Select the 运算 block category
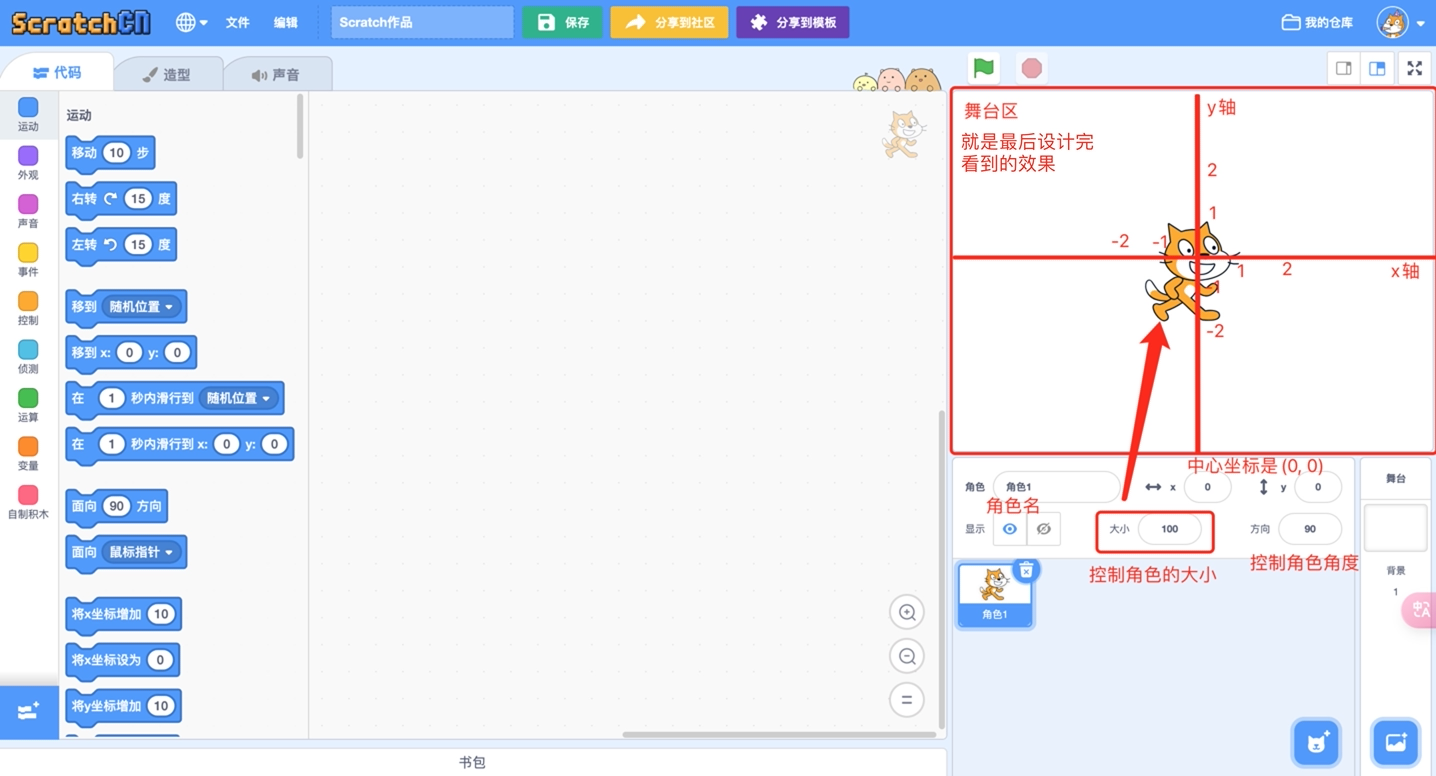Viewport: 1436px width, 776px height. pyautogui.click(x=28, y=405)
